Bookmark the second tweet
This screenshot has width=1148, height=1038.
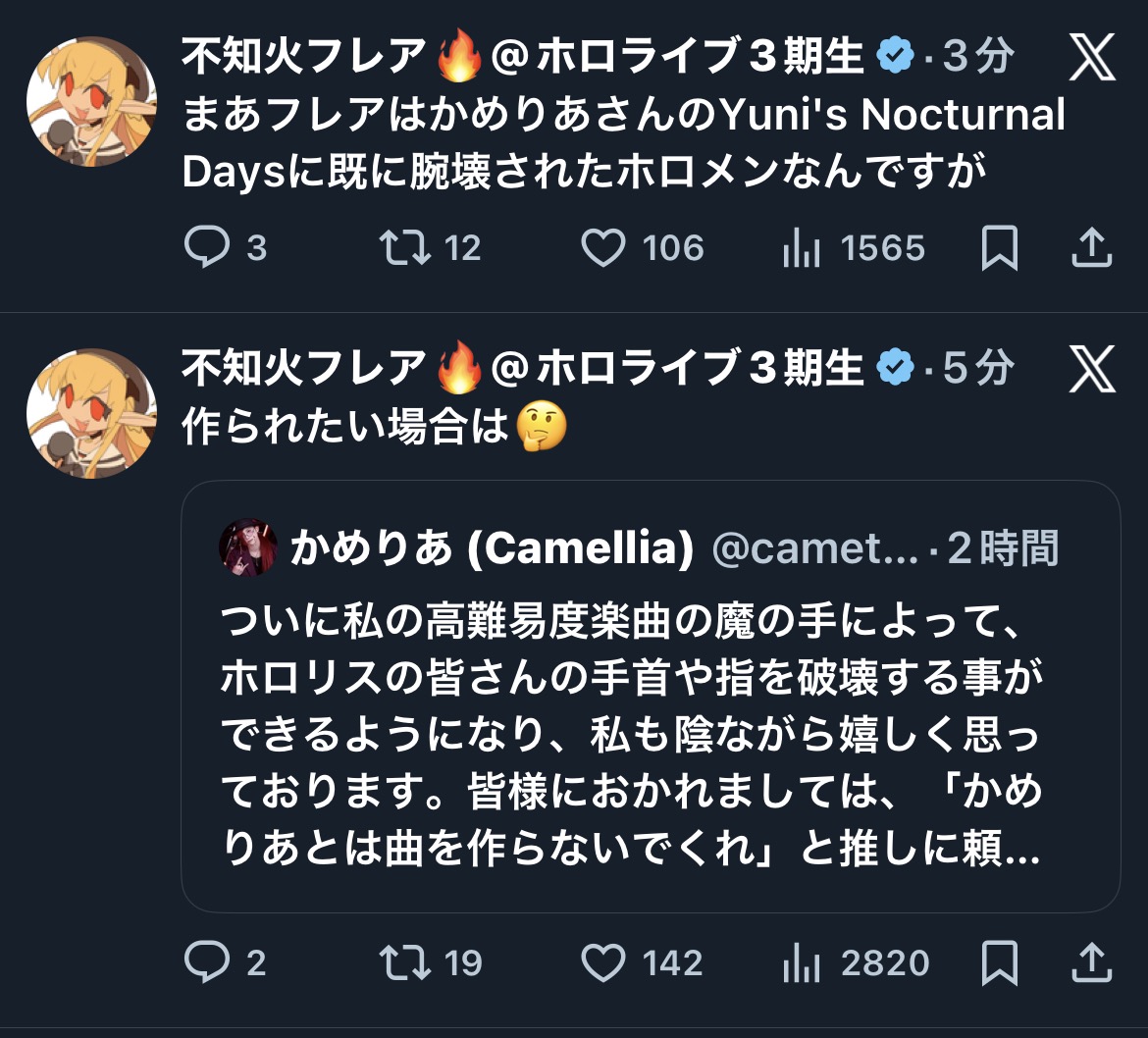1000,962
